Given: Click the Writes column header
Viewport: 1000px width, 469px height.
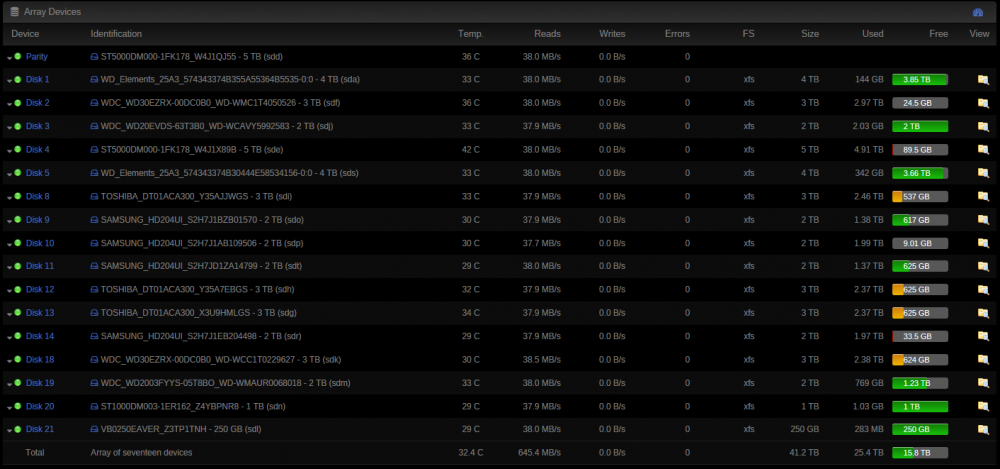Looking at the screenshot, I should [x=612, y=34].
